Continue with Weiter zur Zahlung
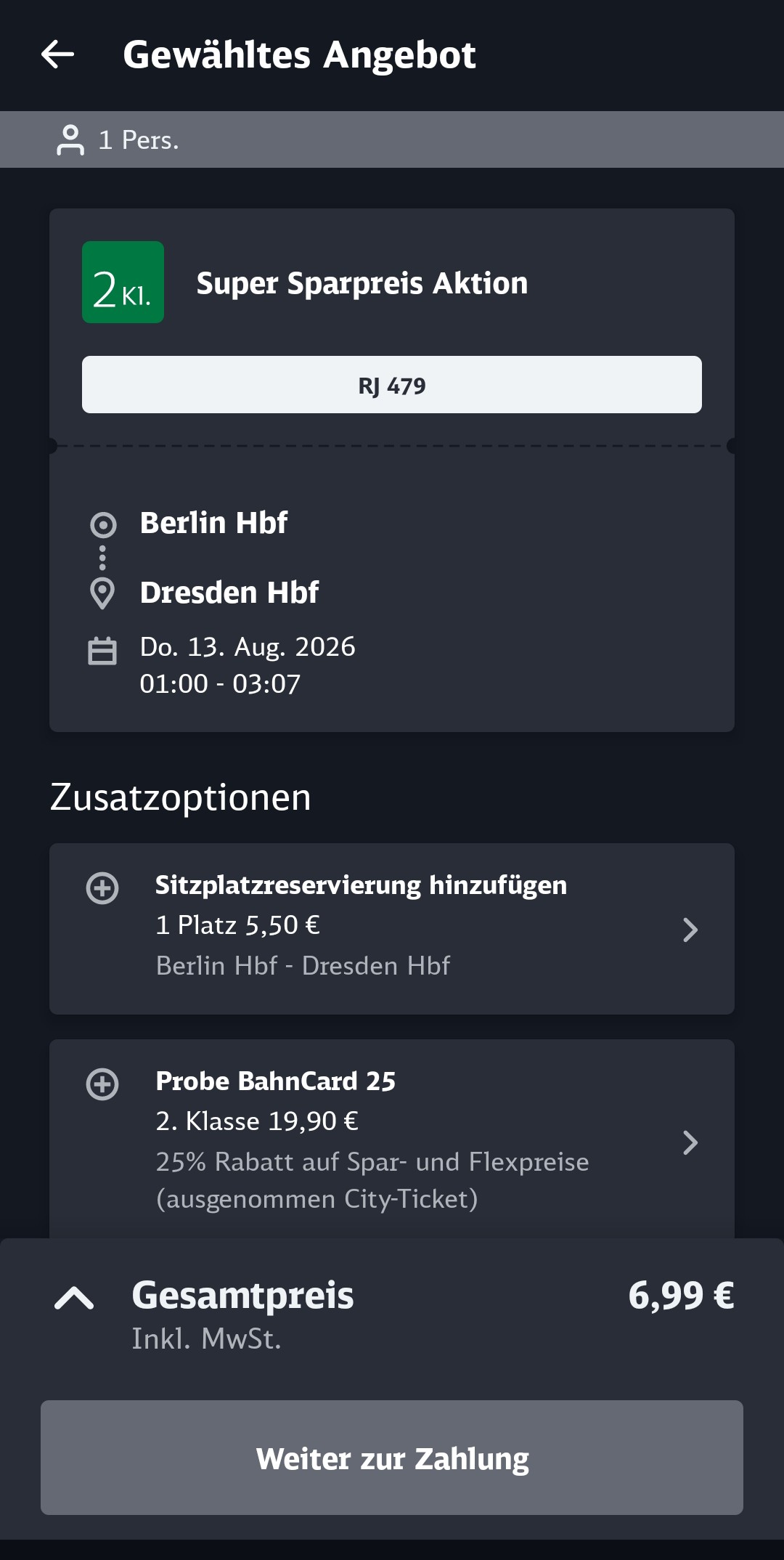Screen dimensions: 784x1560 pyautogui.click(x=392, y=1458)
